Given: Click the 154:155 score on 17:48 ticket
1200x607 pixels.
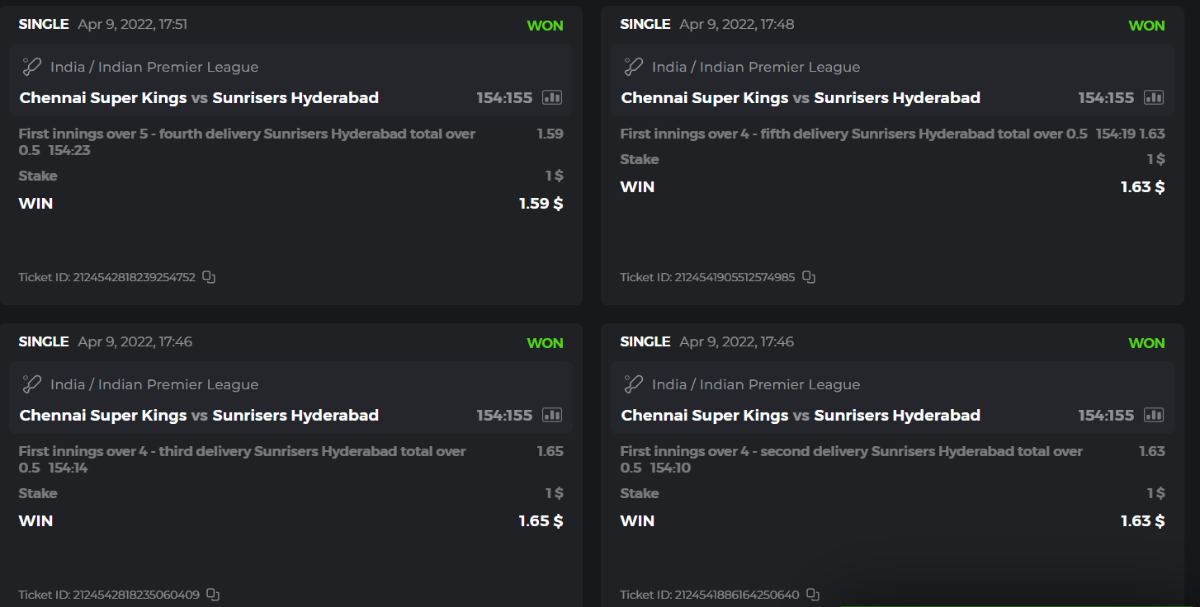Looking at the screenshot, I should (1106, 98).
